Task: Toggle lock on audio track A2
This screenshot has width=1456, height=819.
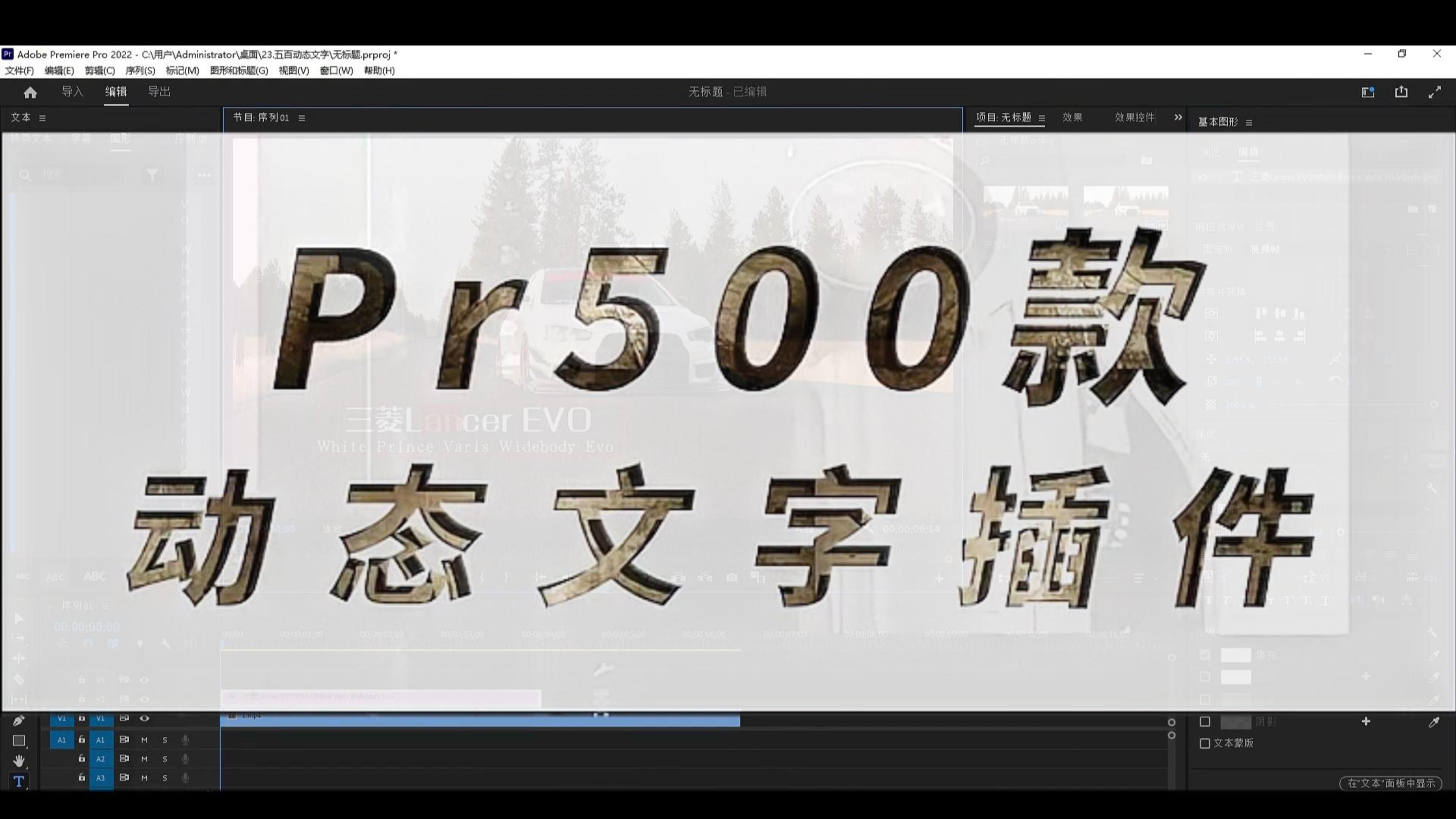Action: pos(82,758)
